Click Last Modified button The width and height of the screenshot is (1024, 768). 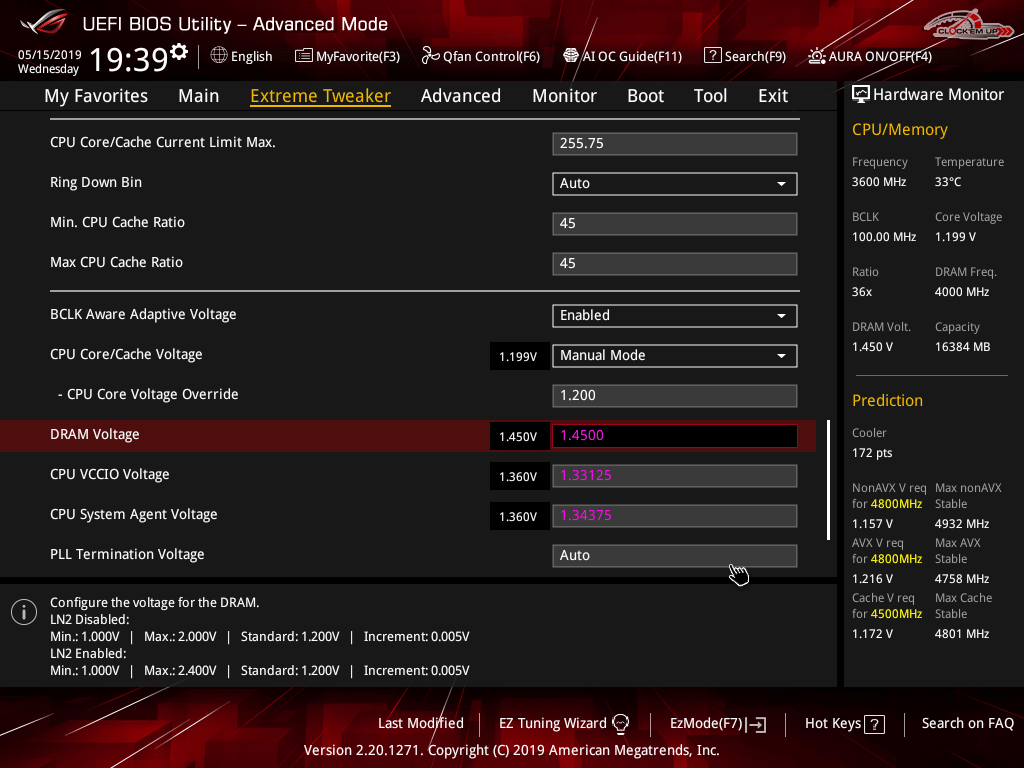pos(420,723)
